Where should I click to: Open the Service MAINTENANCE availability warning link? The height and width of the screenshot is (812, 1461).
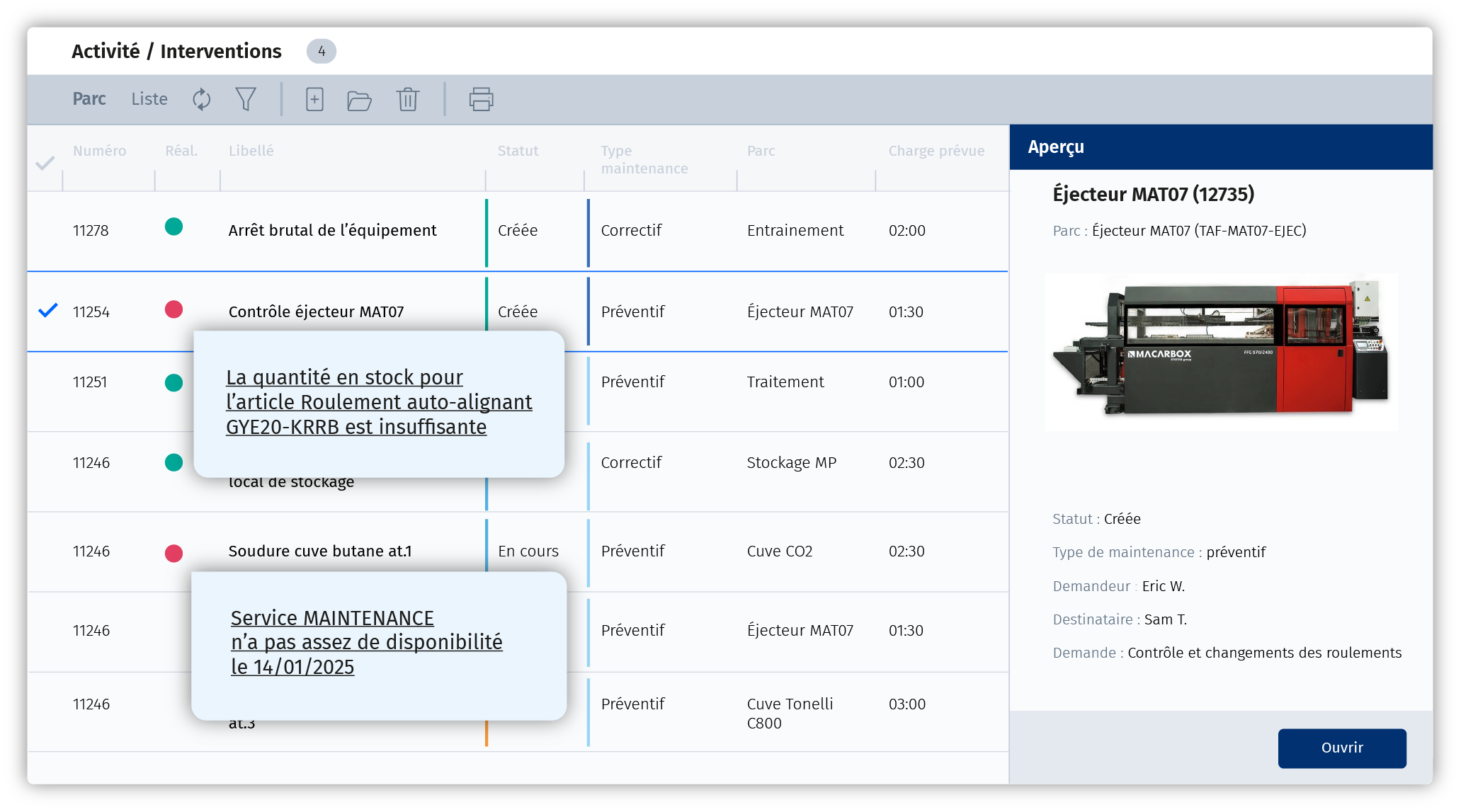pyautogui.click(x=366, y=641)
